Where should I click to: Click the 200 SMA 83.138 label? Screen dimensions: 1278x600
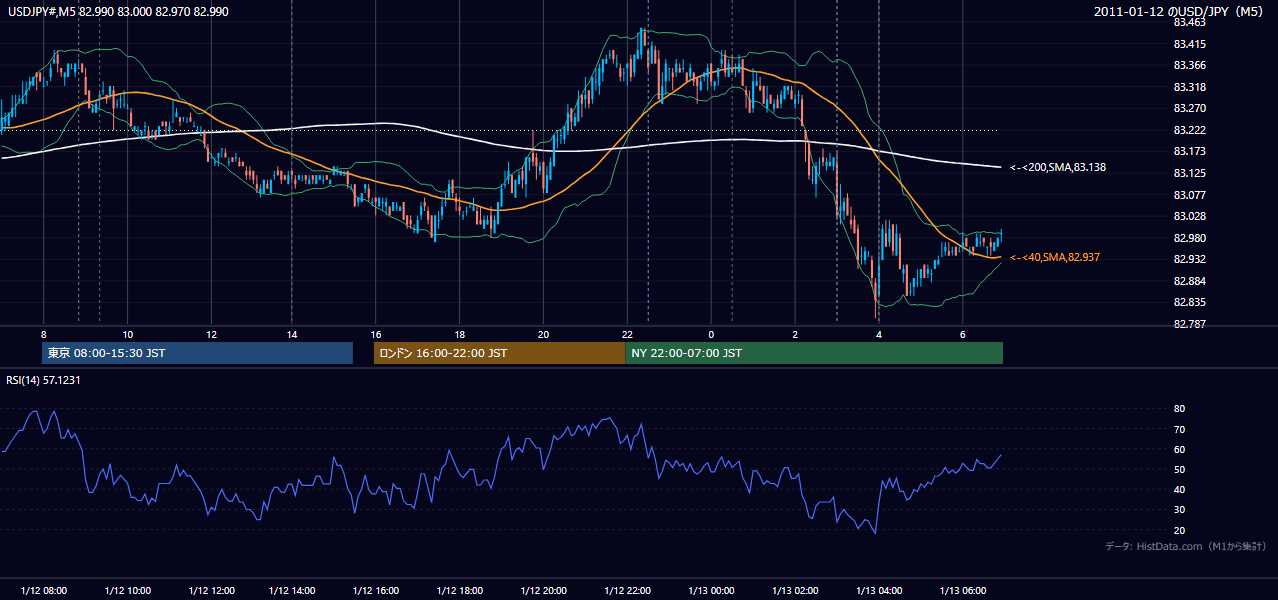pyautogui.click(x=1057, y=168)
